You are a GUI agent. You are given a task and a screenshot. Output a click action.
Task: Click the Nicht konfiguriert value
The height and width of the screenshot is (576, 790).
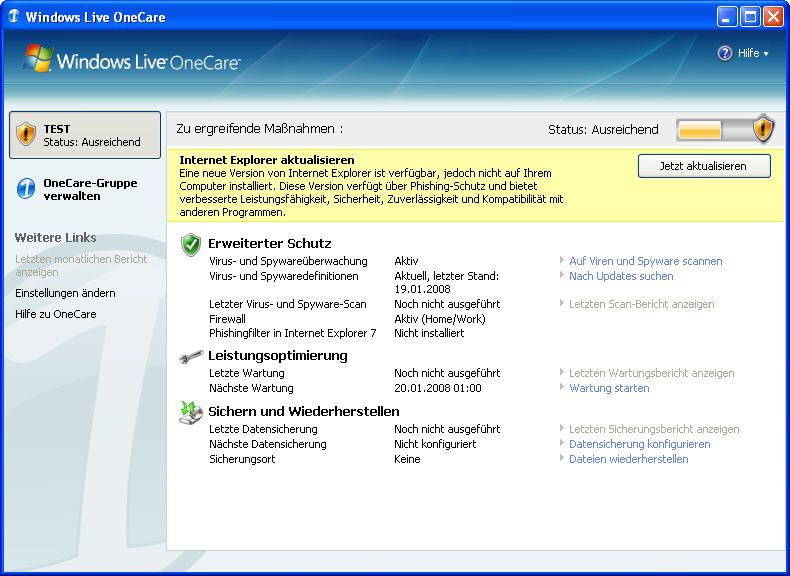[435, 444]
